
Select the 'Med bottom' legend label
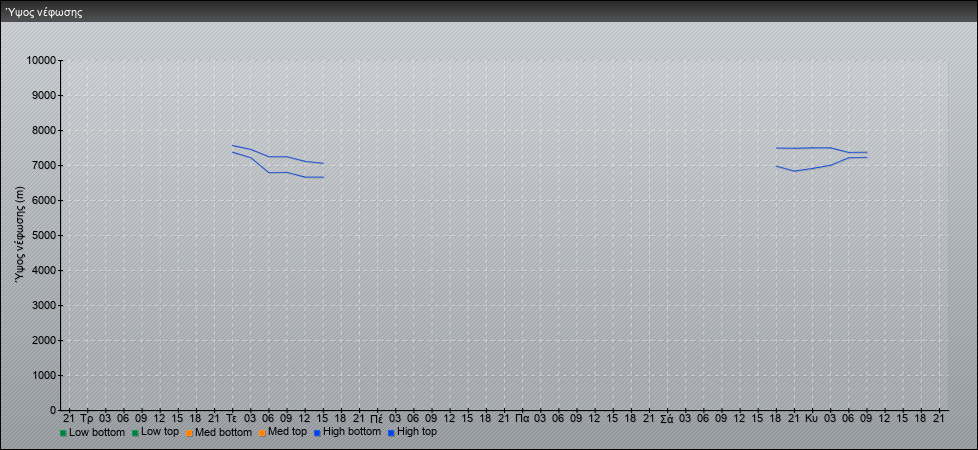[x=223, y=432]
